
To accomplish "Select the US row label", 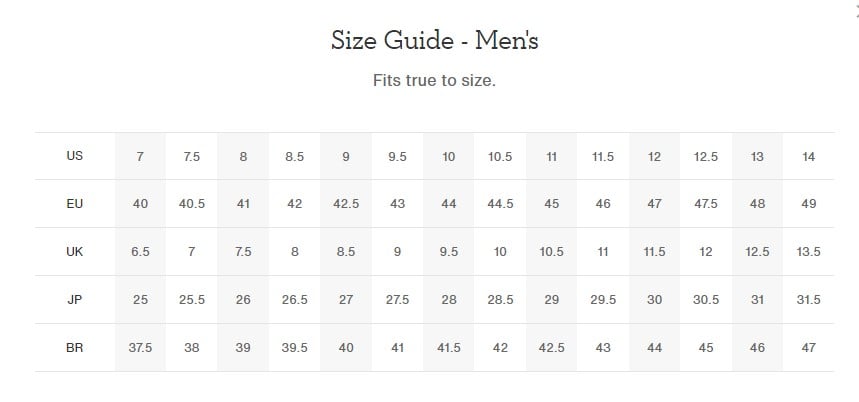I will click(x=75, y=156).
